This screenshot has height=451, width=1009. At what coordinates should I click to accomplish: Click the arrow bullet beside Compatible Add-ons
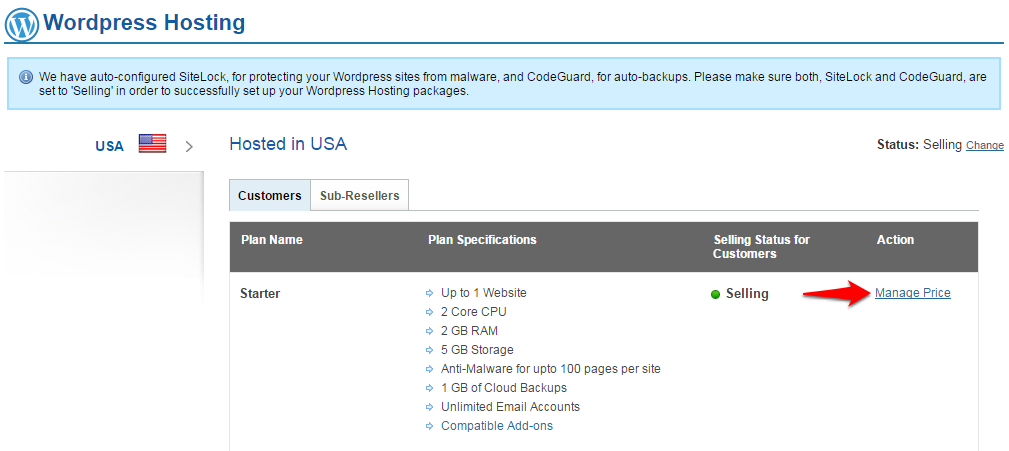pos(430,426)
